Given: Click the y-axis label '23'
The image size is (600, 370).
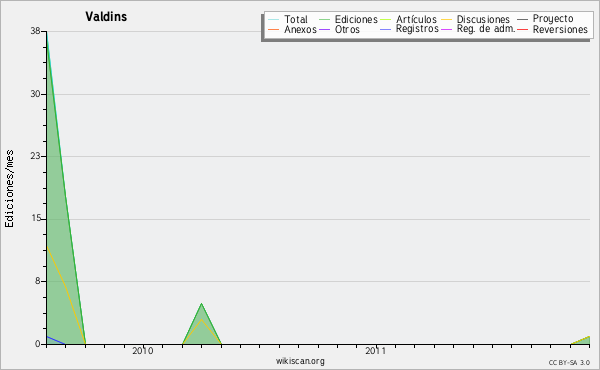Looking at the screenshot, I should pyautogui.click(x=35, y=156).
